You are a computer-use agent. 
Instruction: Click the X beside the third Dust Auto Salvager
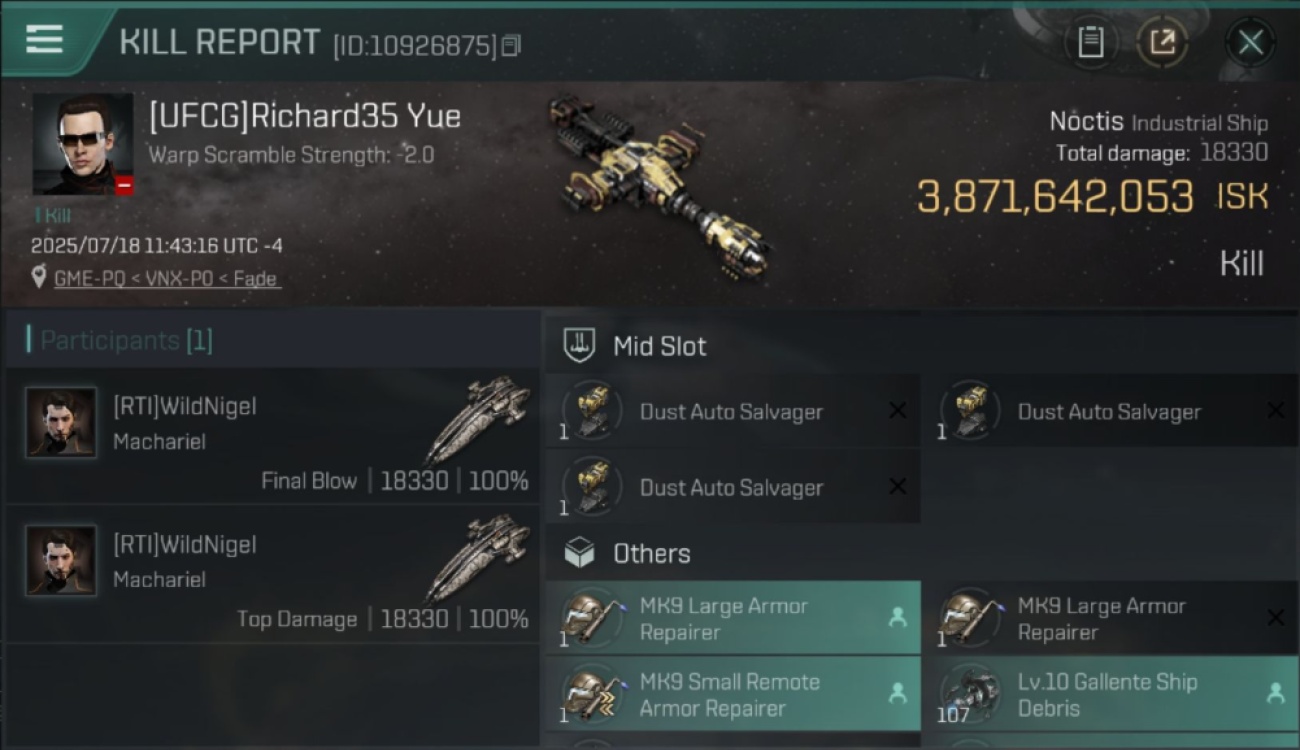tap(898, 486)
